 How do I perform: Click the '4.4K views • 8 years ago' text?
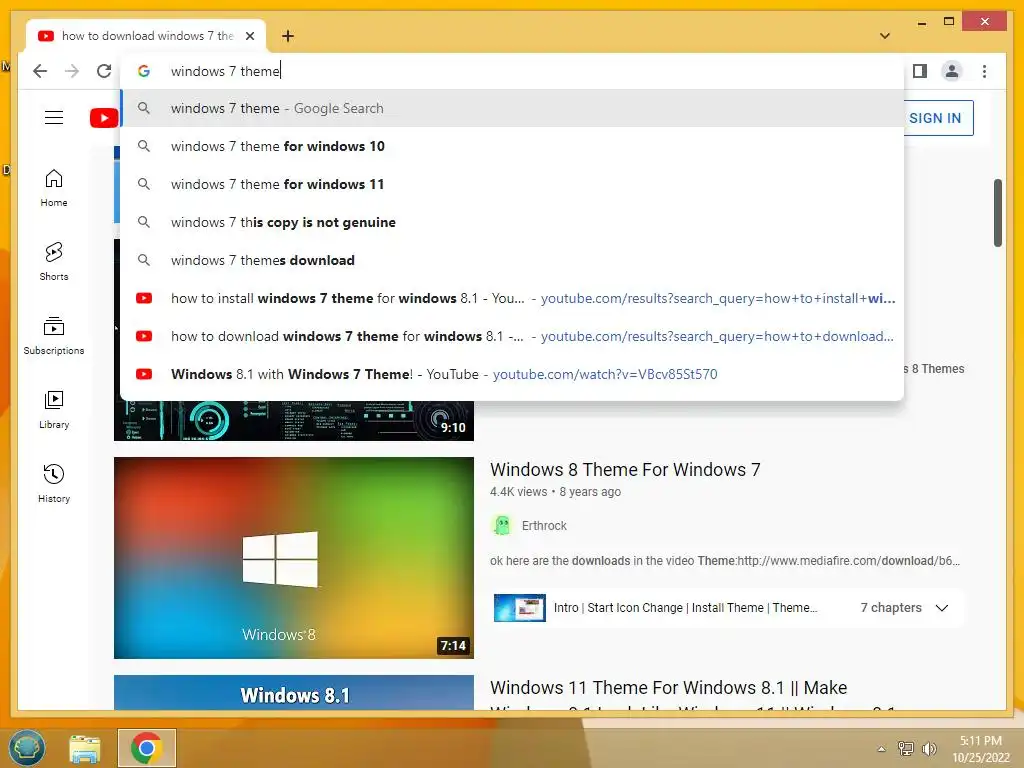[555, 492]
